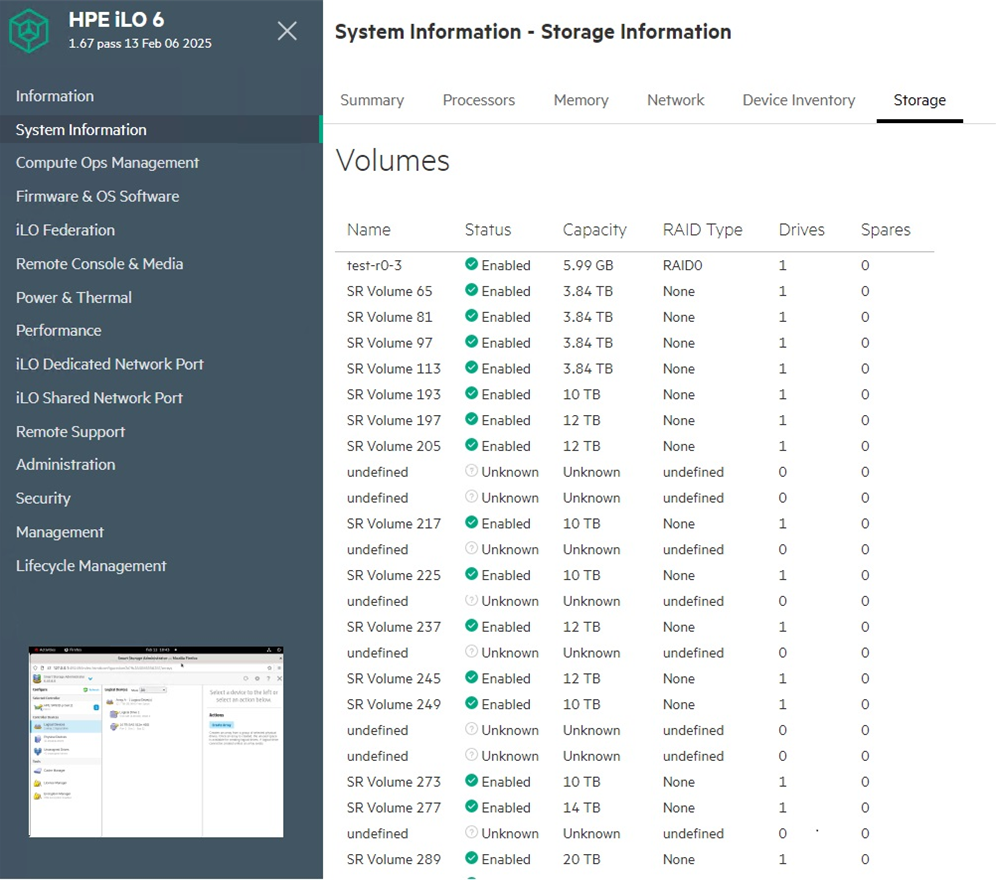Go to Power & Thermal

coord(74,298)
